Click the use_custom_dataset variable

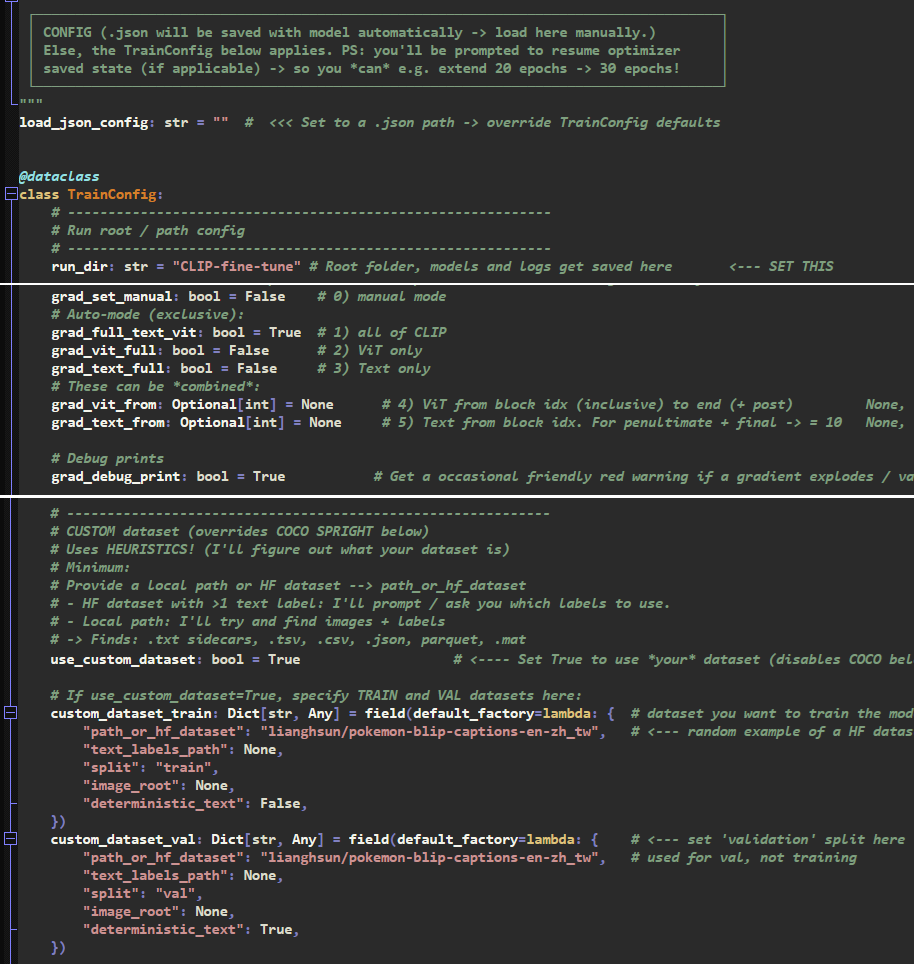tap(123, 660)
